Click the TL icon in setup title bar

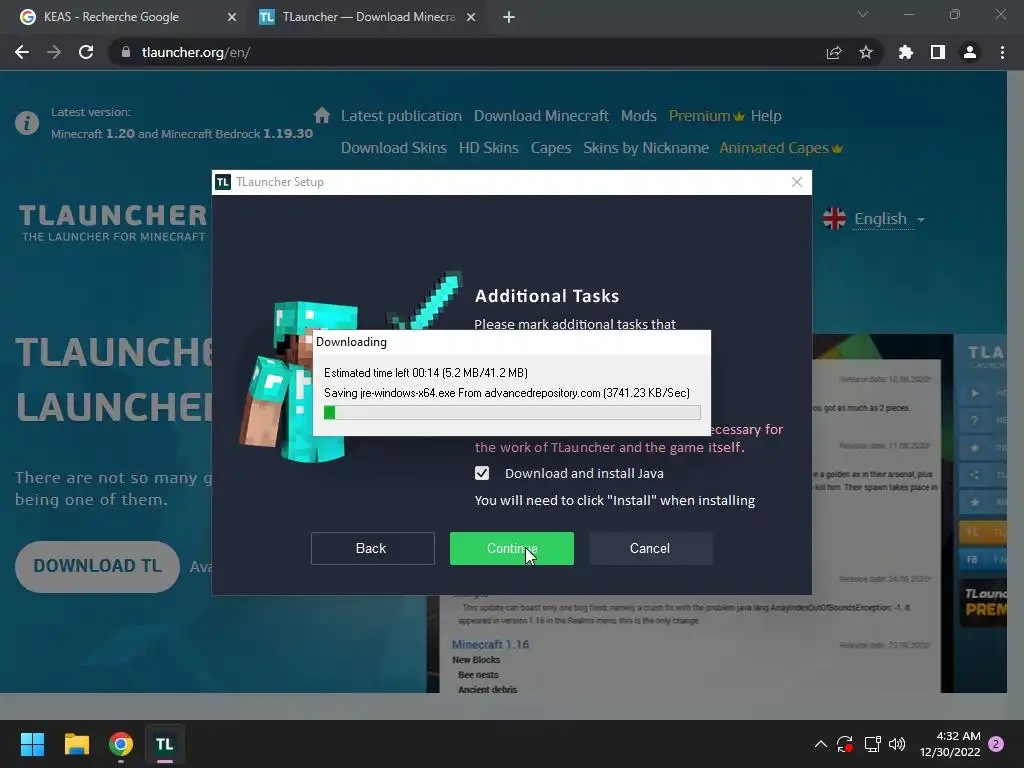[223, 182]
